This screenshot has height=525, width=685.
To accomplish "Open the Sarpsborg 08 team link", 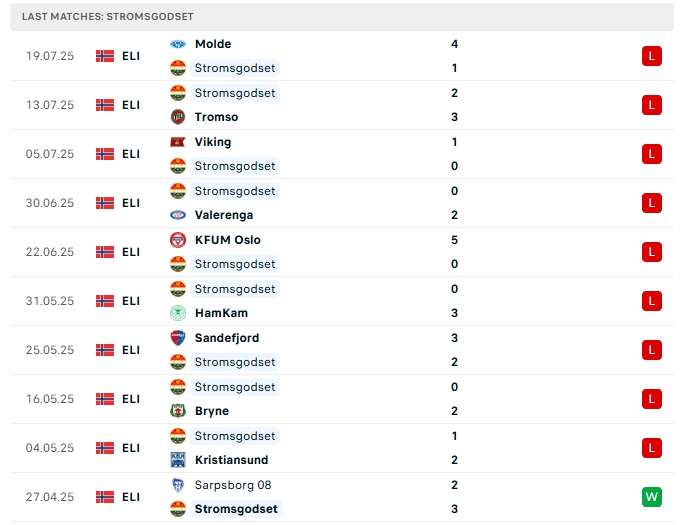I will (233, 485).
